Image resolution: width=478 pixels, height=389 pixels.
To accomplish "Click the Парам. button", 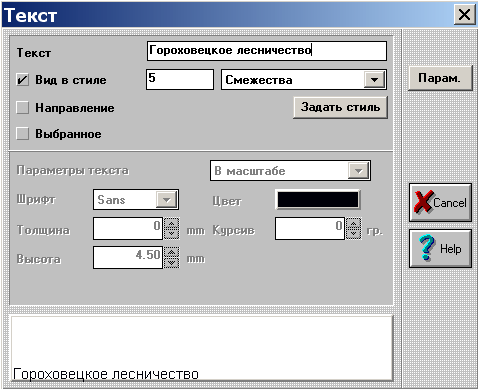I will click(x=440, y=78).
